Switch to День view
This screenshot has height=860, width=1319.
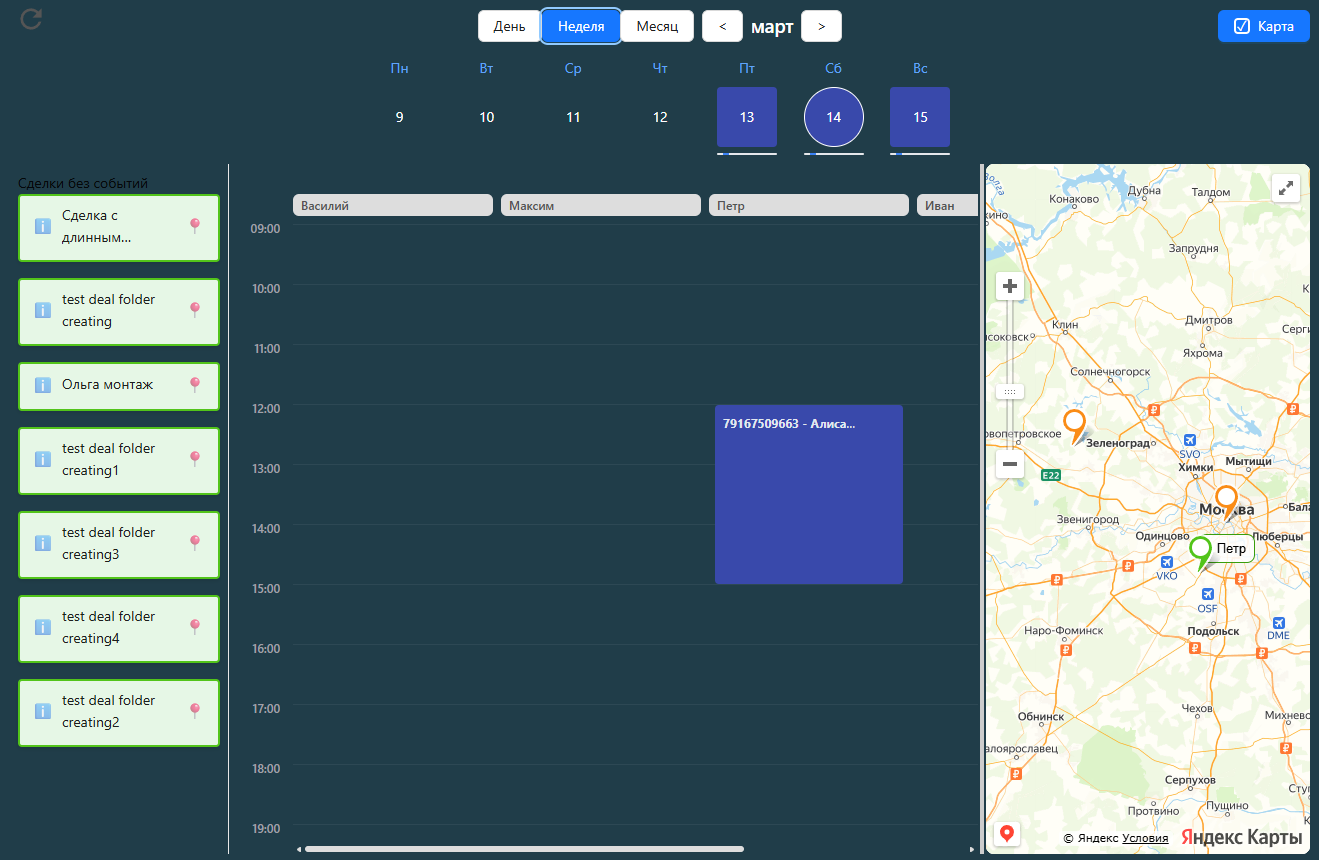coord(509,26)
